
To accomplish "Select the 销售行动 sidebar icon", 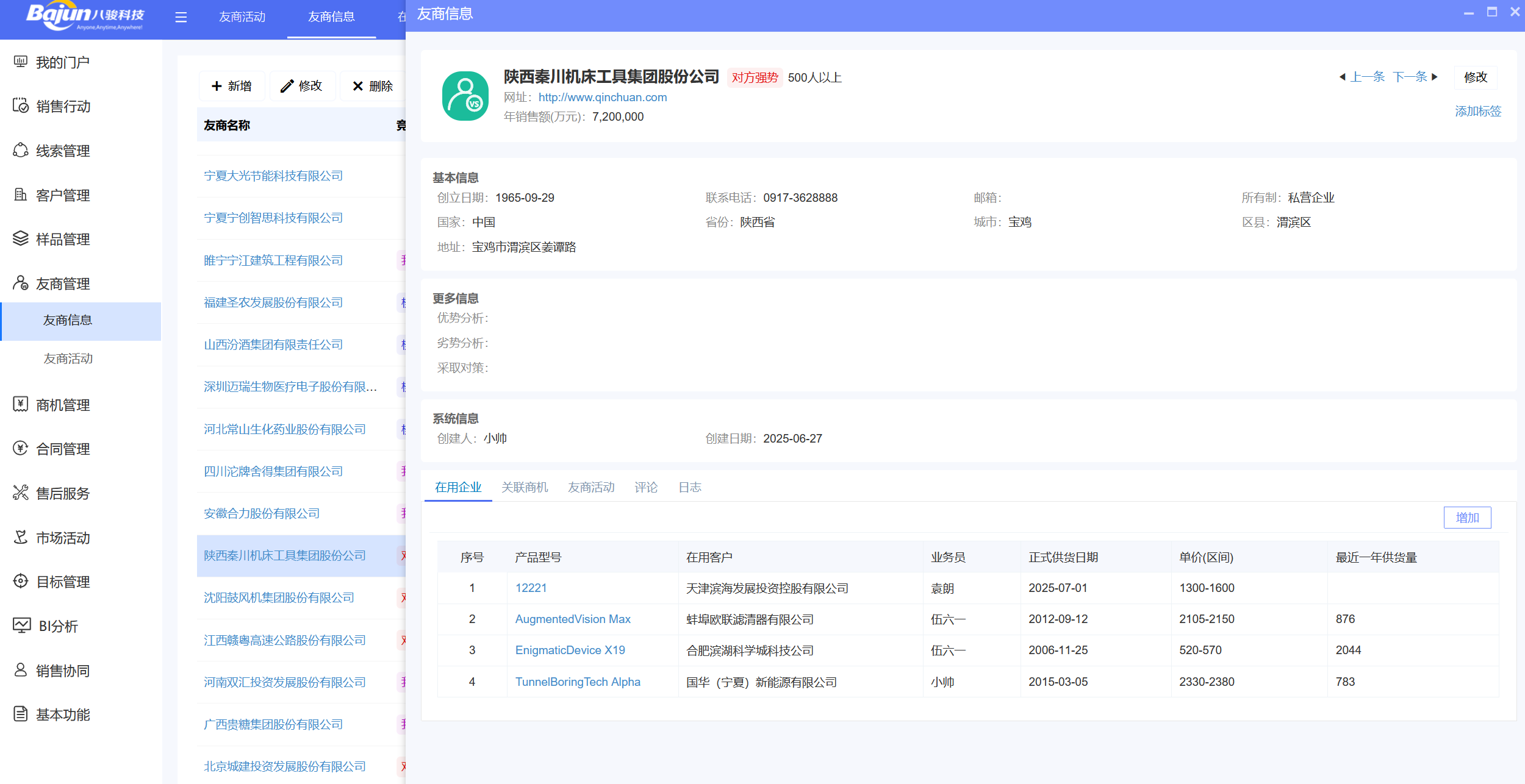I will 20,106.
